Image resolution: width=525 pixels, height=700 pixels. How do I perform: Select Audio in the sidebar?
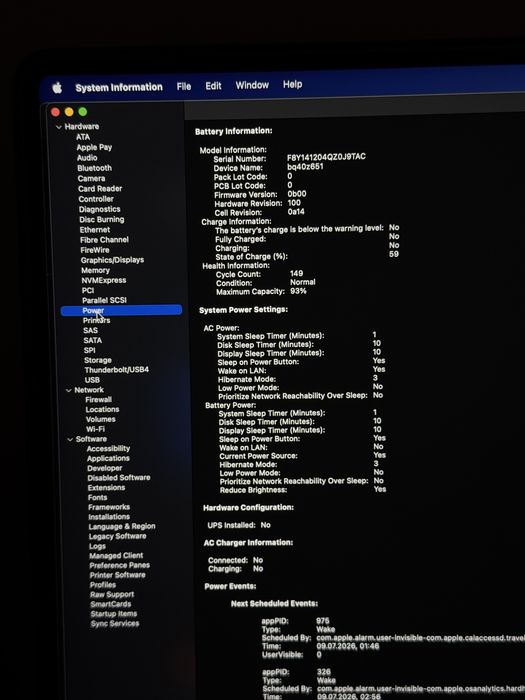(87, 158)
